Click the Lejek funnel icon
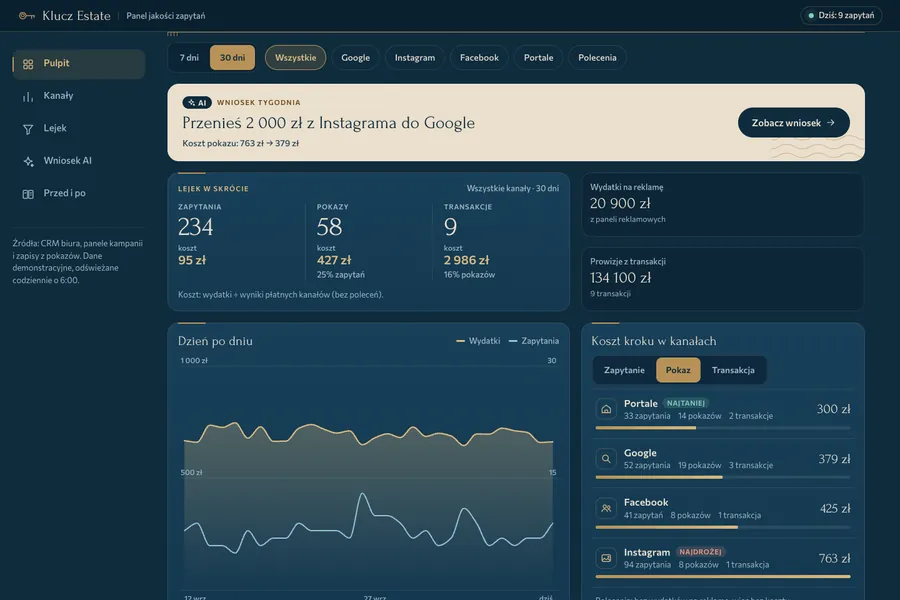 (x=28, y=129)
